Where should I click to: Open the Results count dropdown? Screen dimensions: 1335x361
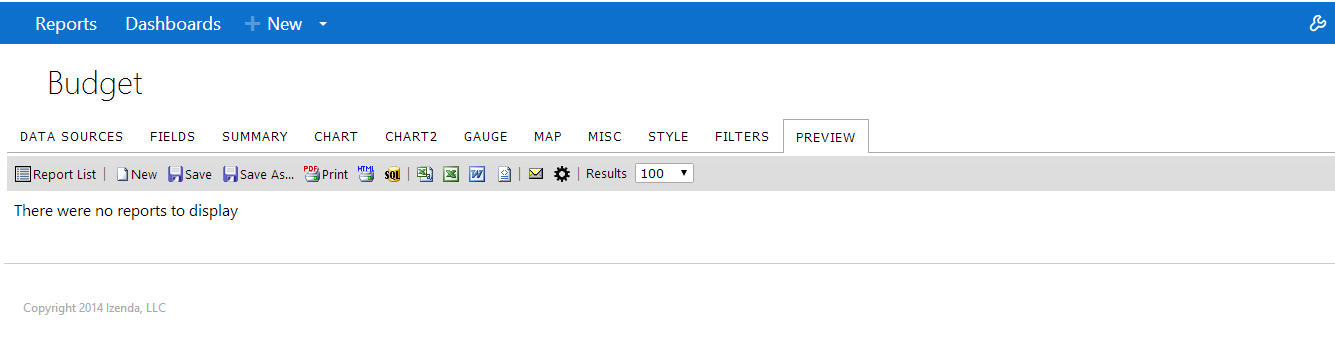(664, 173)
